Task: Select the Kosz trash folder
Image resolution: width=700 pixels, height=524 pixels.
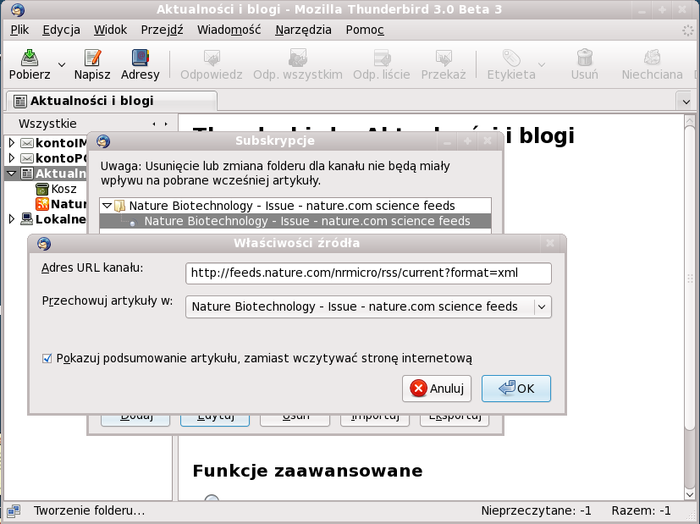Action: point(62,189)
